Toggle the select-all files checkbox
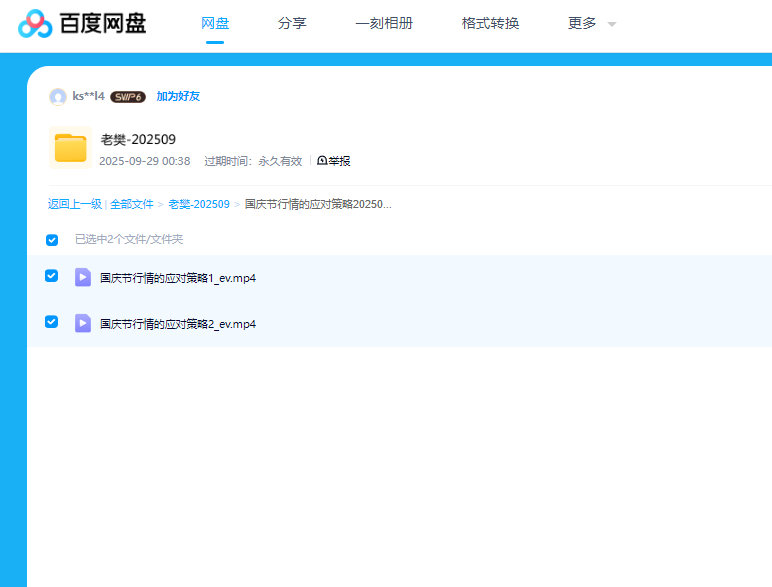Image resolution: width=772 pixels, height=587 pixels. click(x=52, y=240)
